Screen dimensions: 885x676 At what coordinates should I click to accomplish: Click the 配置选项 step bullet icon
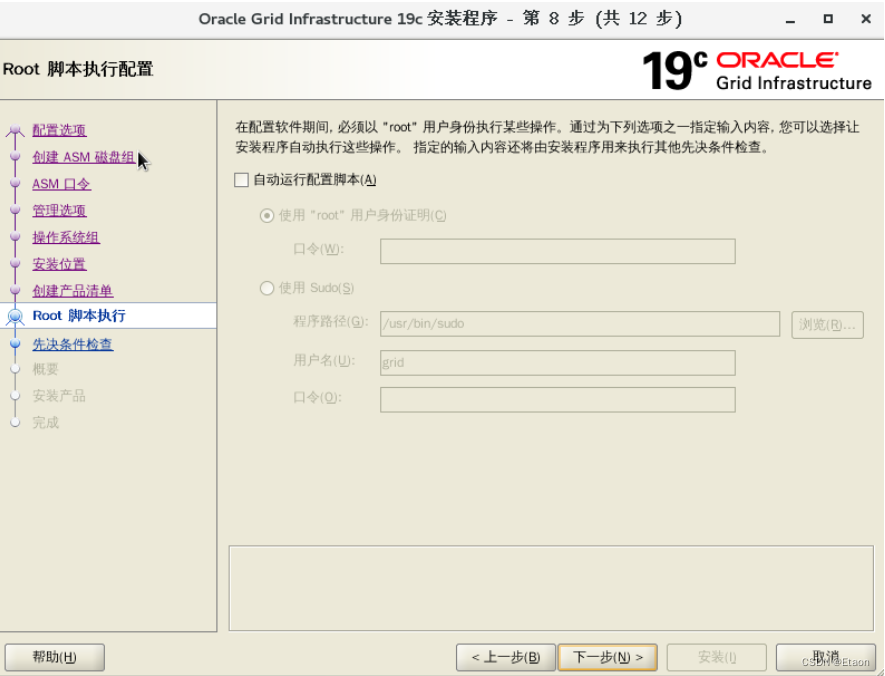pyautogui.click(x=15, y=130)
